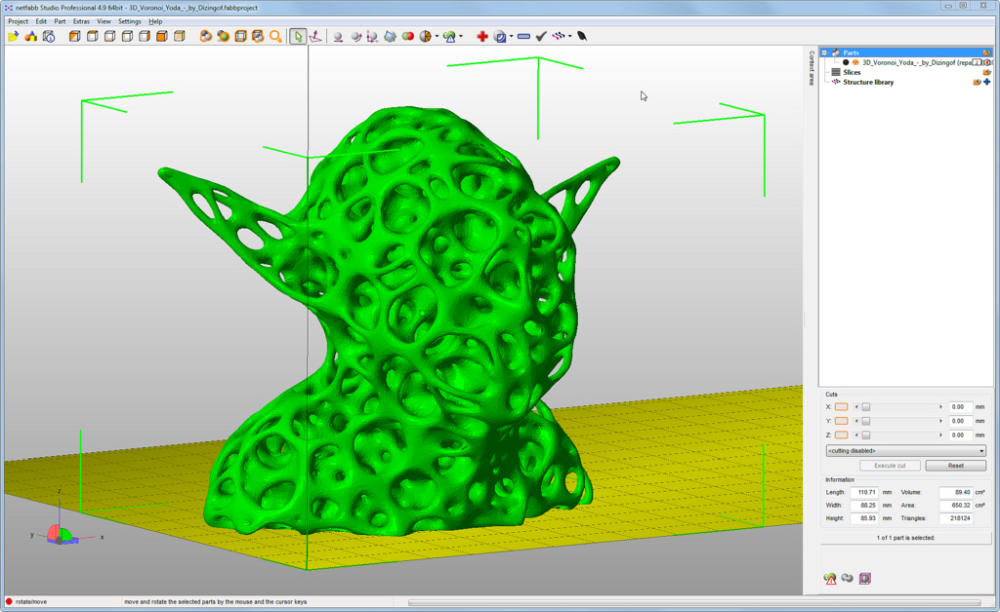Select Slices in the project tree
Viewport: 1000px width, 612px height.
pos(851,72)
